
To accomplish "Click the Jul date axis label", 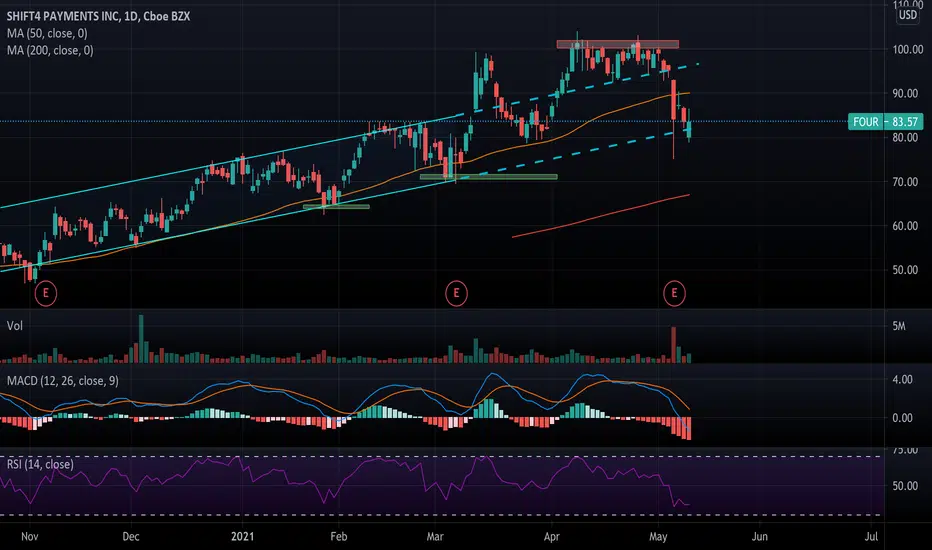I will pos(871,536).
